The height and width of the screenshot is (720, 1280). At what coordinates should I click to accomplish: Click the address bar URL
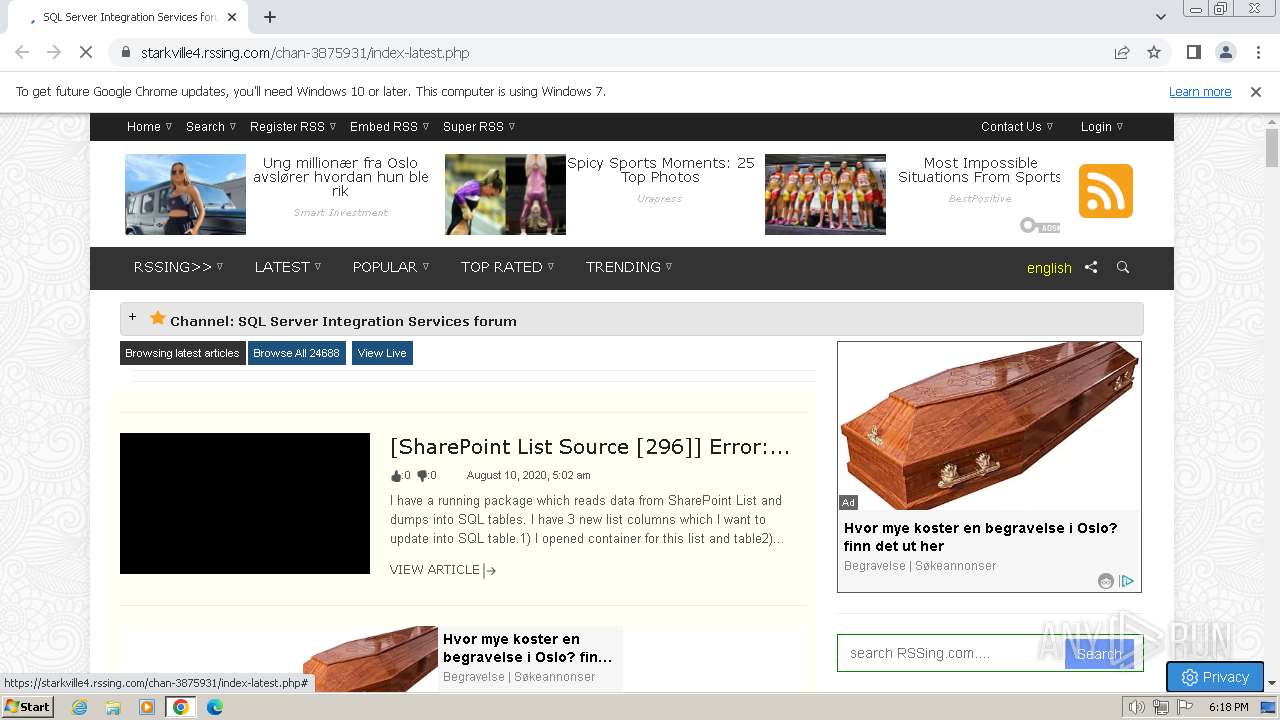(305, 53)
